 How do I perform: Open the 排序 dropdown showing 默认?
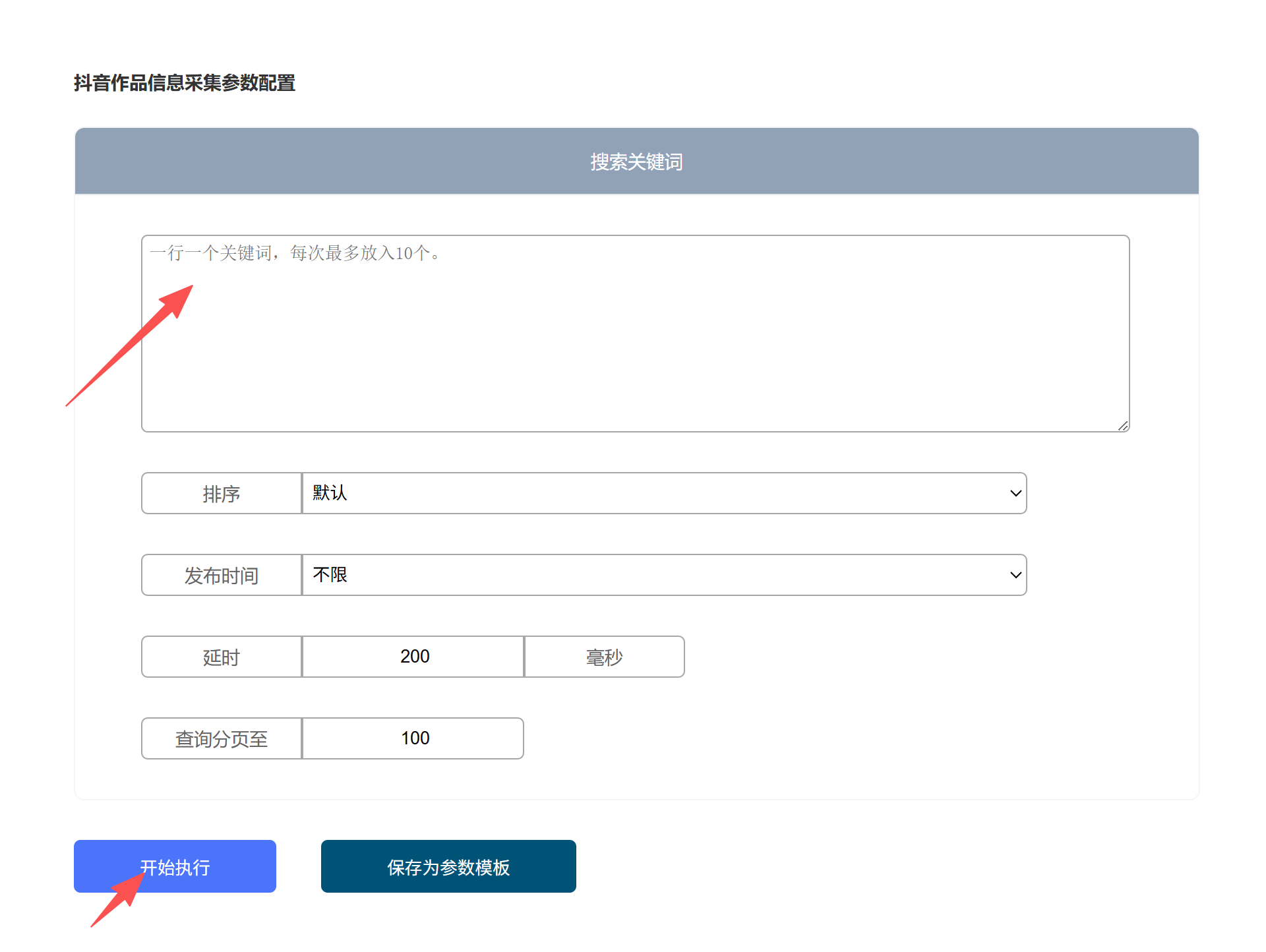(664, 493)
